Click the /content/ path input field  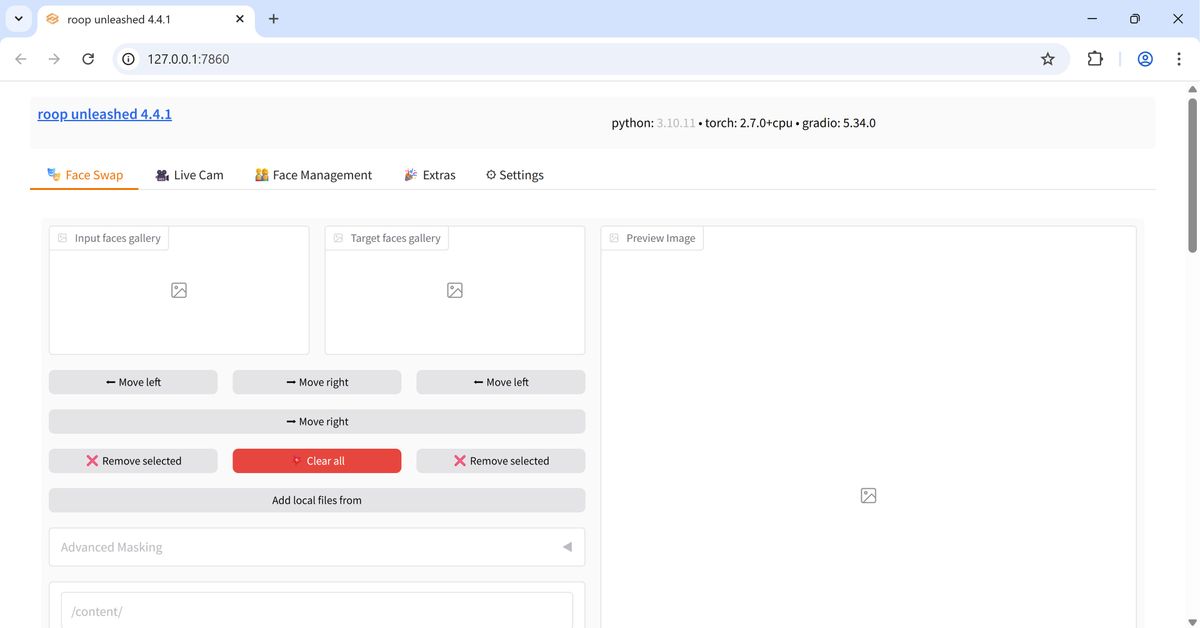pyautogui.click(x=316, y=610)
